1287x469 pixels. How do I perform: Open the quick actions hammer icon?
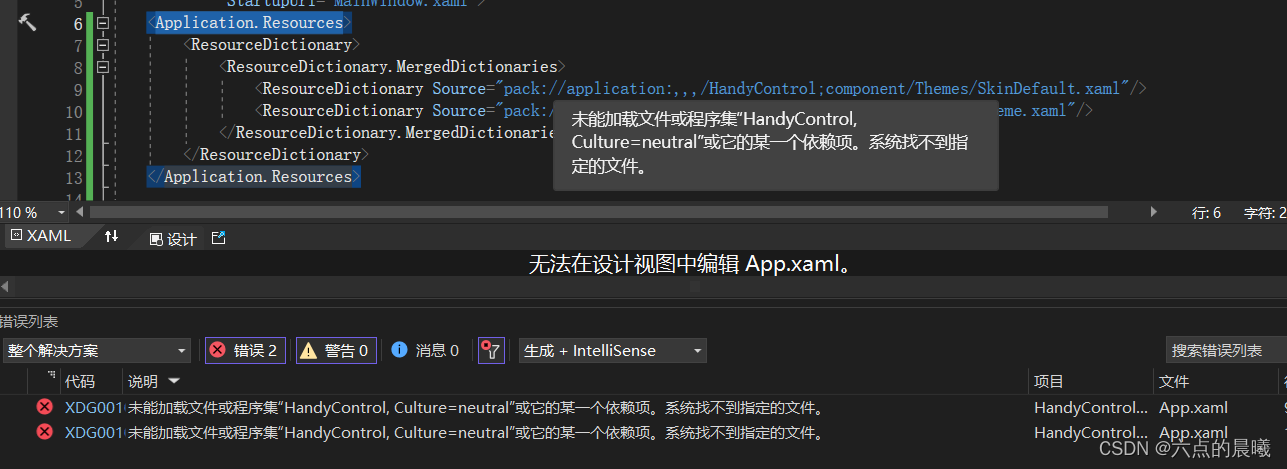coord(27,22)
